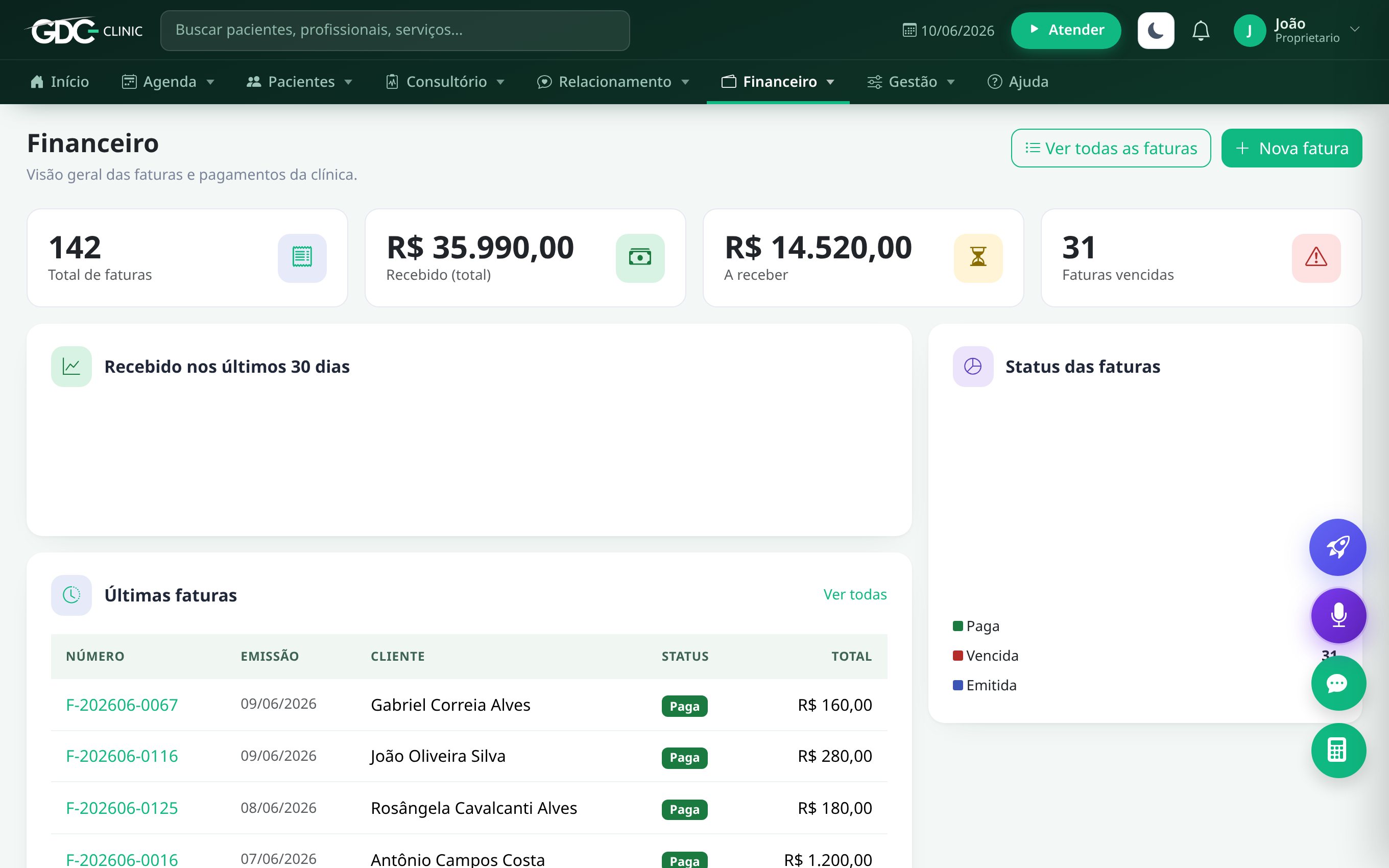The width and height of the screenshot is (1389, 868).
Task: Click the pie chart Status das faturas icon
Action: point(973,366)
